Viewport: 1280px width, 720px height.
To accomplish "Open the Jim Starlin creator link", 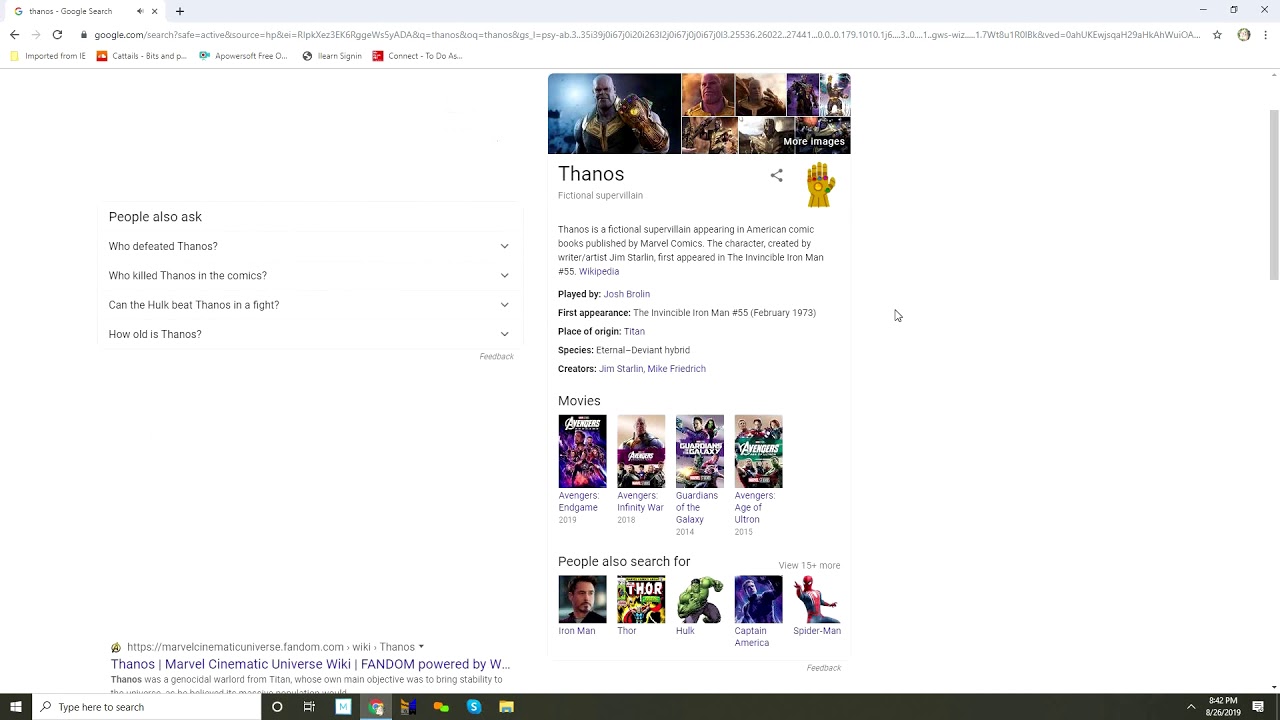I will (x=621, y=369).
